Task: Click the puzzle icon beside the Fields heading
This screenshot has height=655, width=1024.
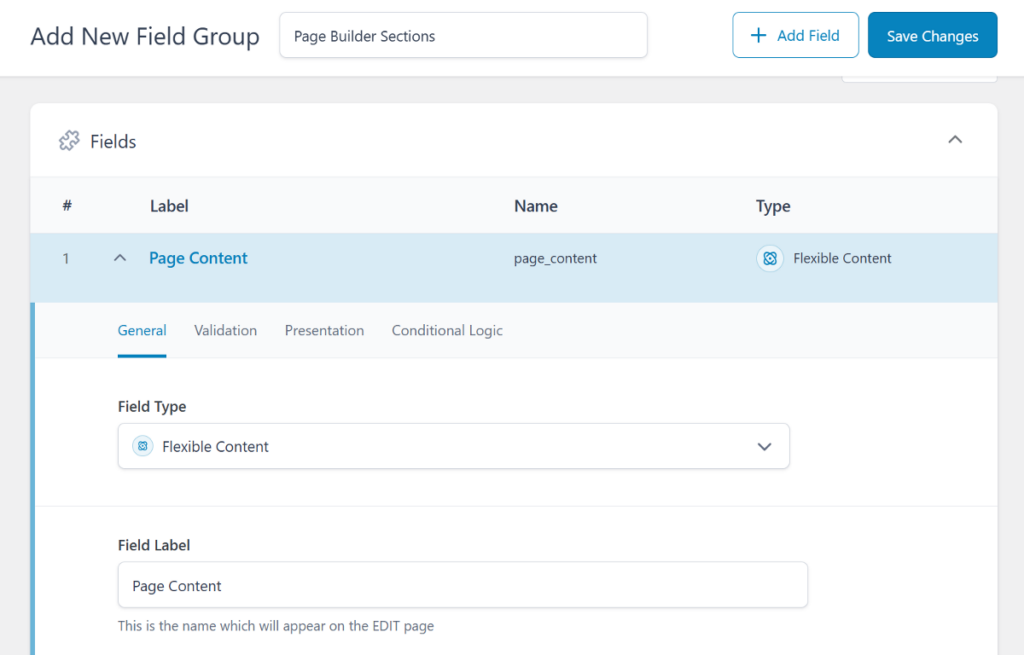Action: (68, 141)
